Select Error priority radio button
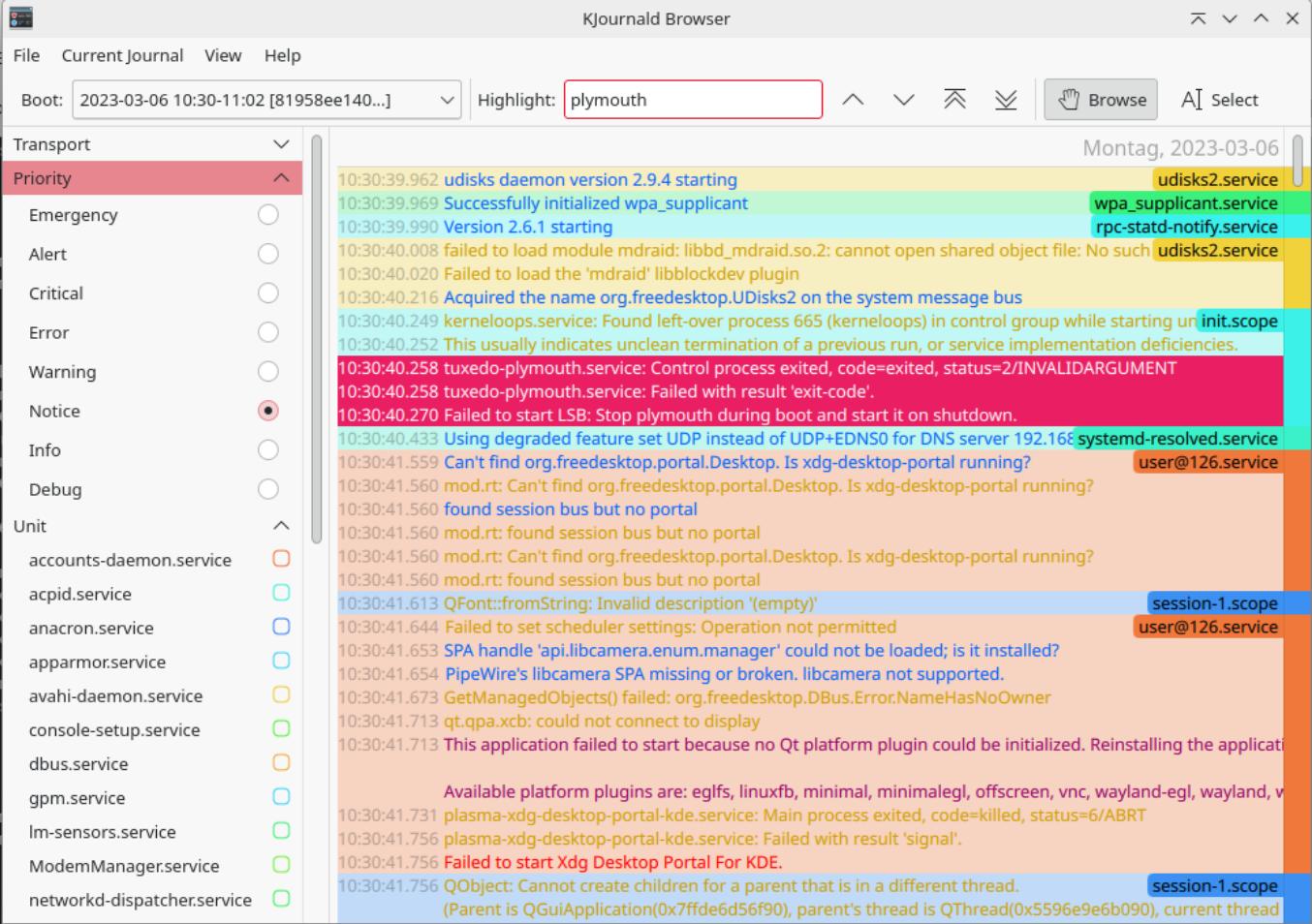 (x=268, y=332)
